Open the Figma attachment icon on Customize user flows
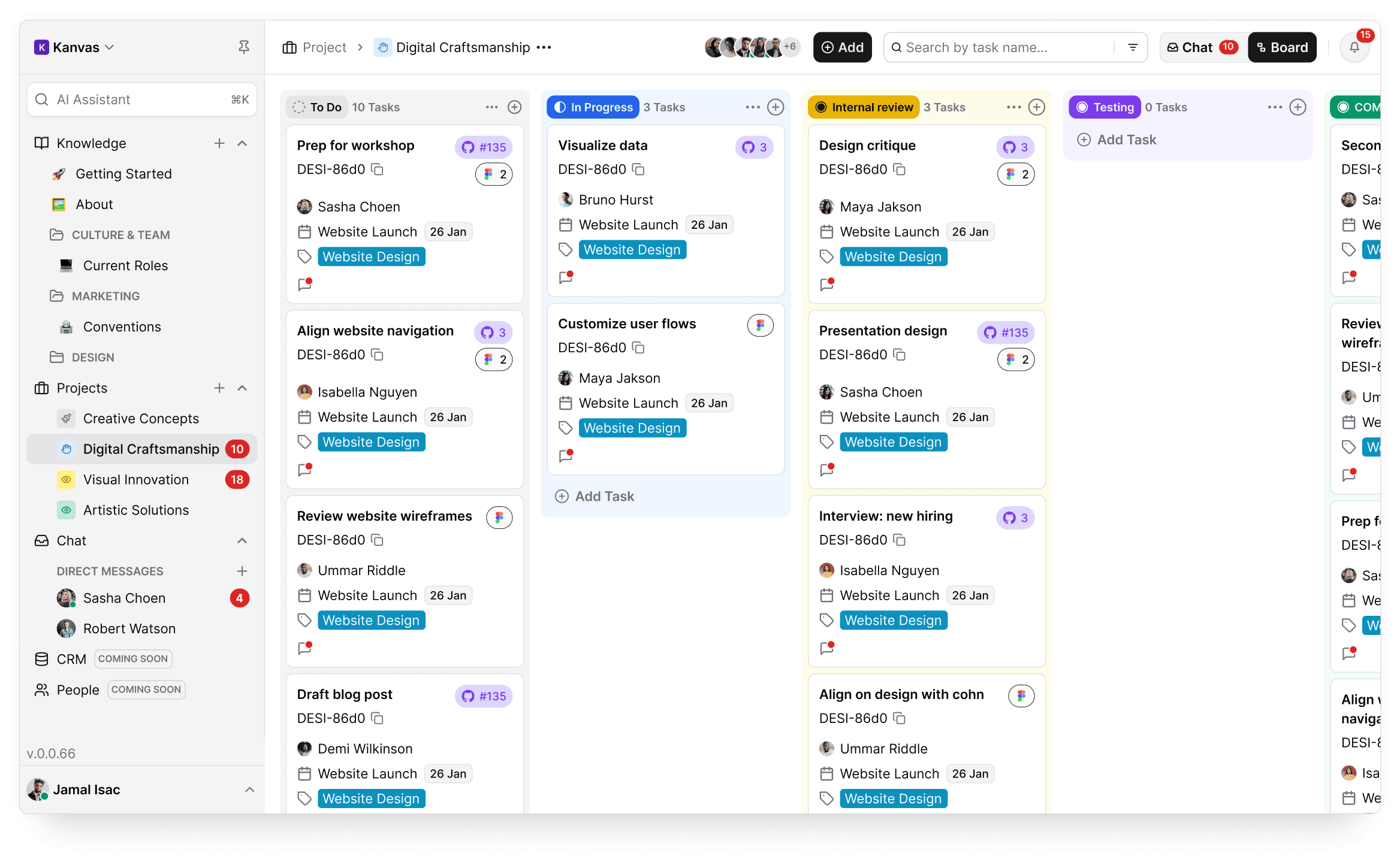Image resolution: width=1400 pixels, height=862 pixels. tap(760, 325)
